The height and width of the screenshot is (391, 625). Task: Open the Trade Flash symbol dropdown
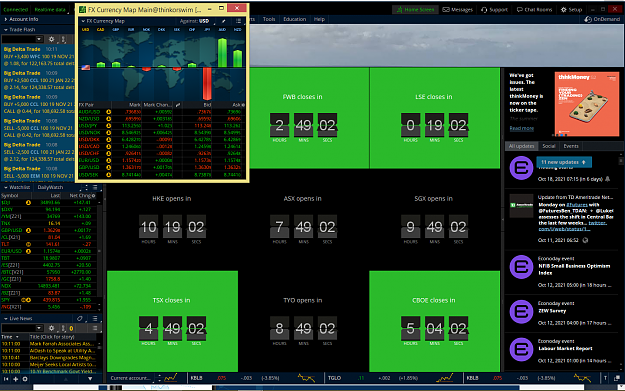tap(39, 39)
